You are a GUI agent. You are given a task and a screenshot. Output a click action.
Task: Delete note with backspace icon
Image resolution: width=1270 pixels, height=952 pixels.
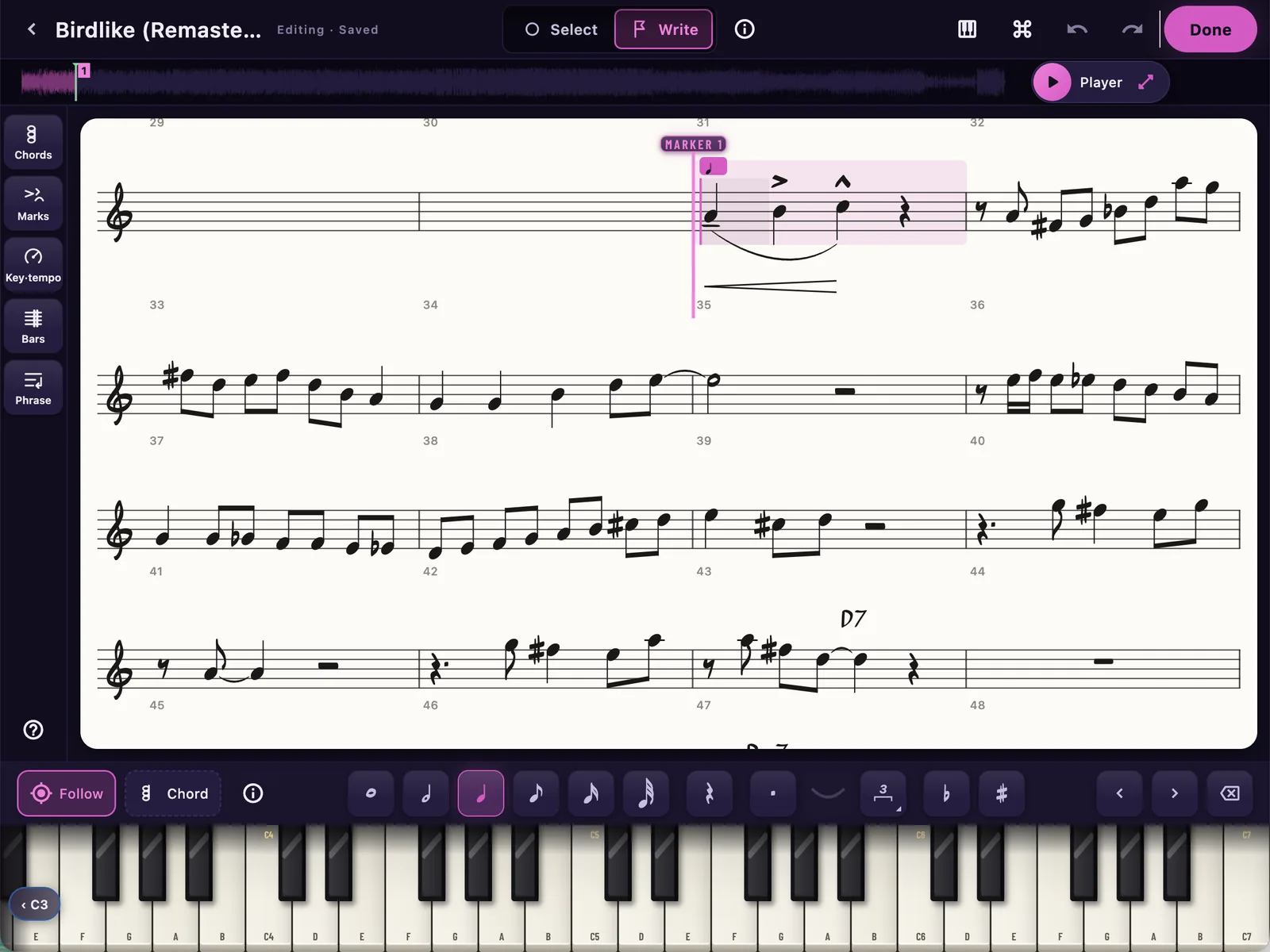click(x=1230, y=793)
